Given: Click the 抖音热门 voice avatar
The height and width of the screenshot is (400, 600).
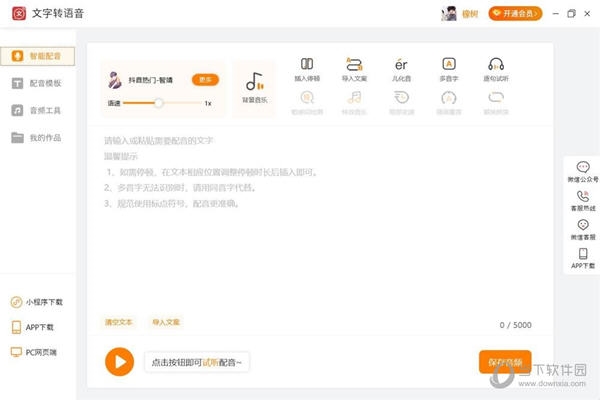Looking at the screenshot, I should [114, 80].
